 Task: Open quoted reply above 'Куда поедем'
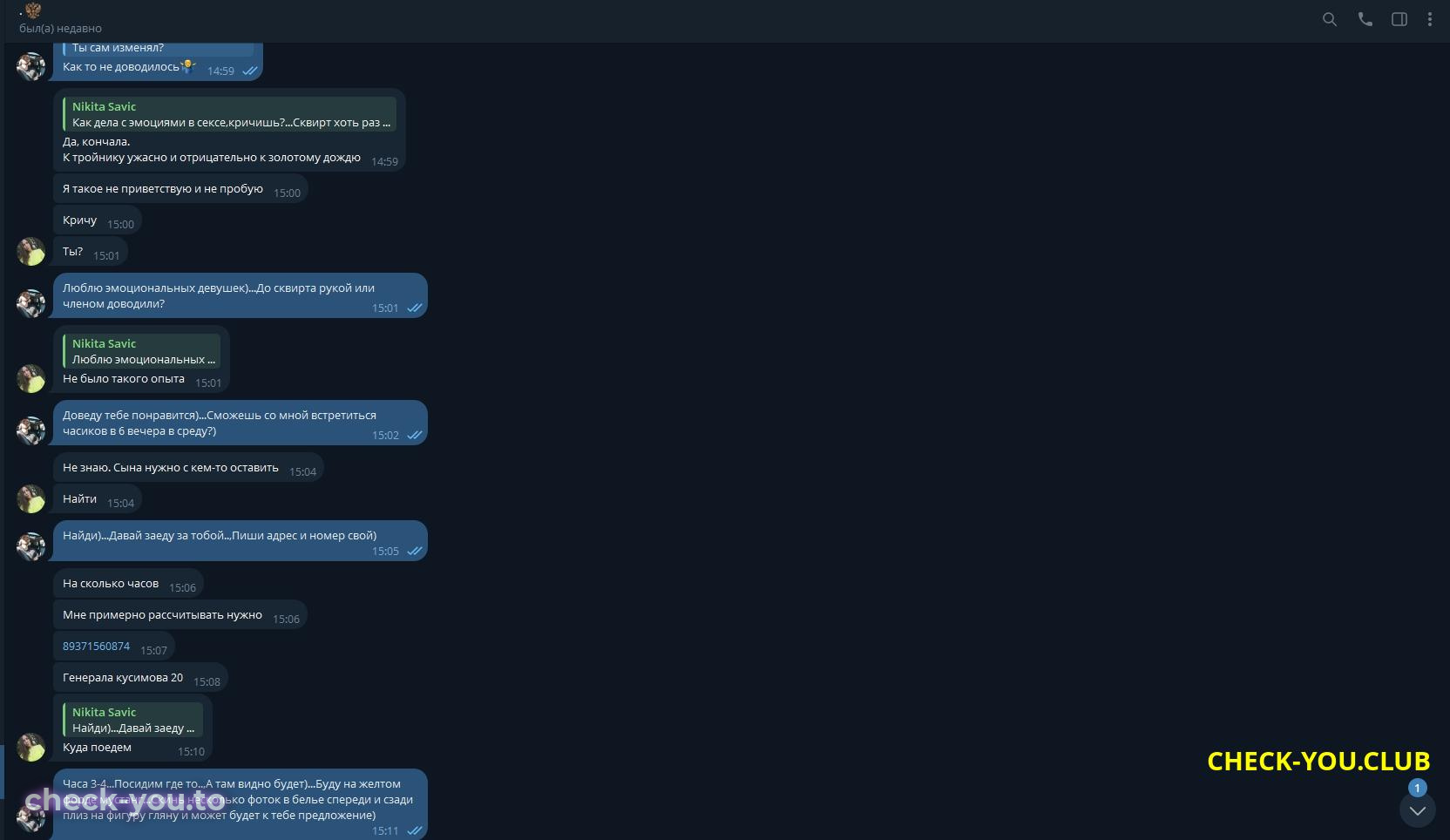click(x=133, y=720)
